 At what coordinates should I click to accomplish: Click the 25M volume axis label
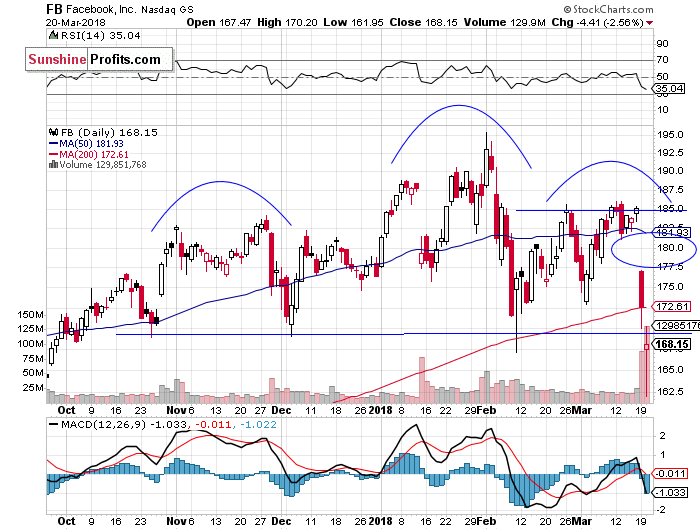(x=33, y=387)
